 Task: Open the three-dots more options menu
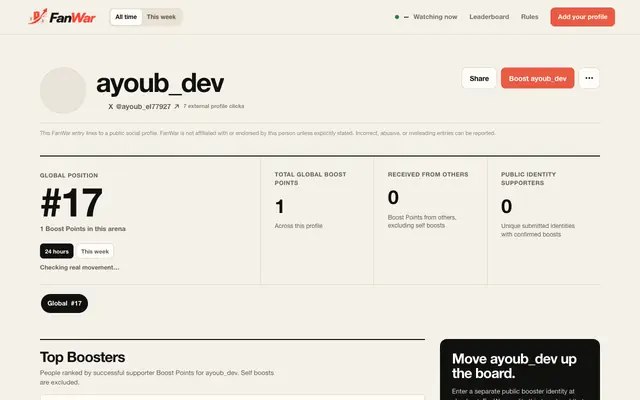click(x=589, y=78)
